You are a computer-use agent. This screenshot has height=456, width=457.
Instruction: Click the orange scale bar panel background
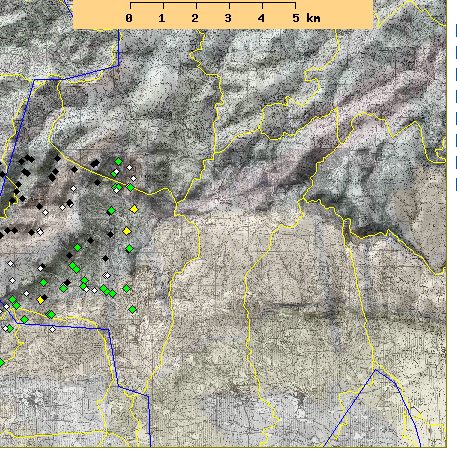(x=223, y=14)
